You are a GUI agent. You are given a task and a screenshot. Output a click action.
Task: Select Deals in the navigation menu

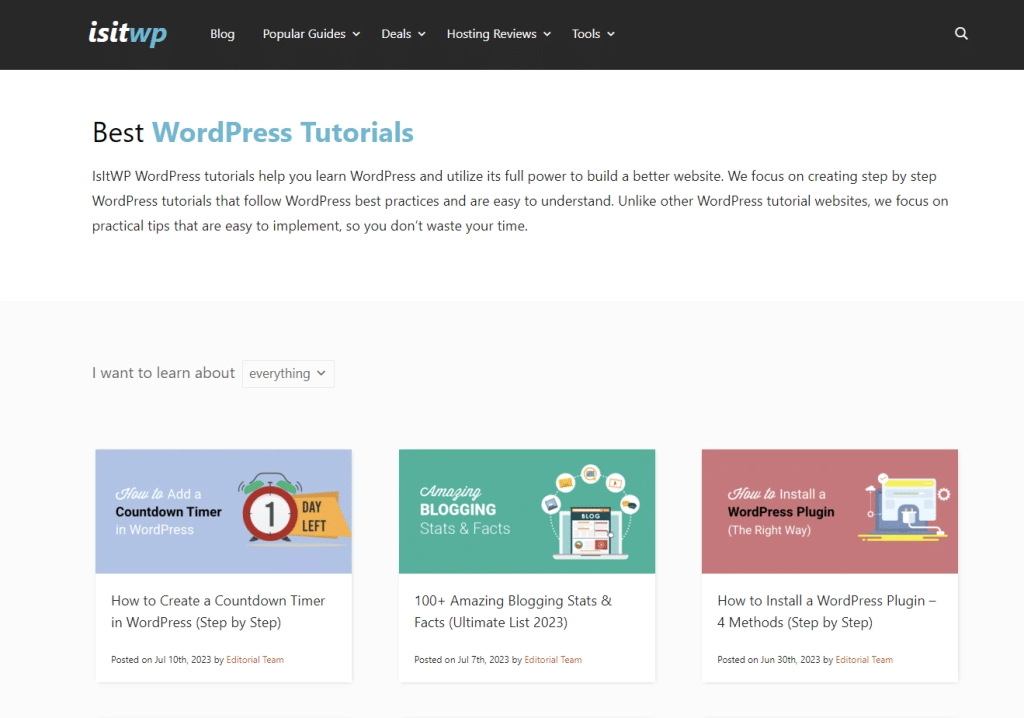point(395,33)
